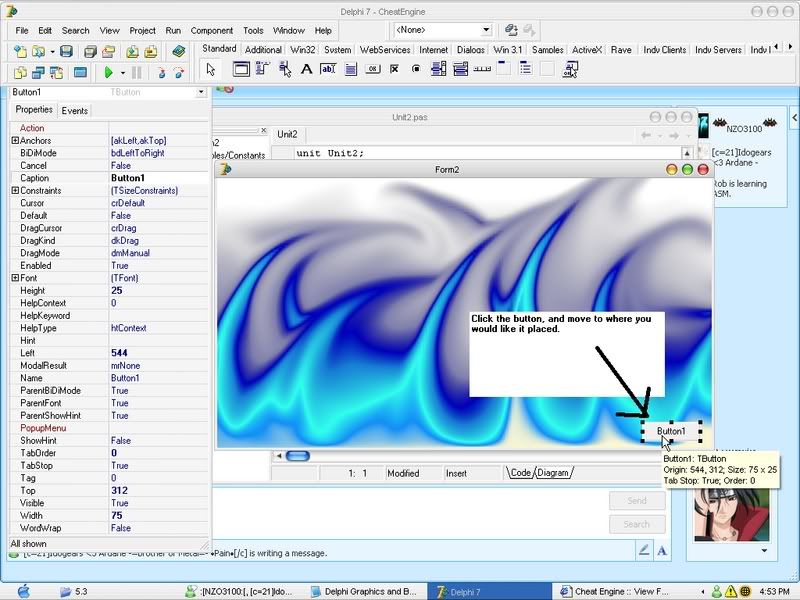
Task: Click the green Run arrow icon
Action: pyautogui.click(x=108, y=72)
